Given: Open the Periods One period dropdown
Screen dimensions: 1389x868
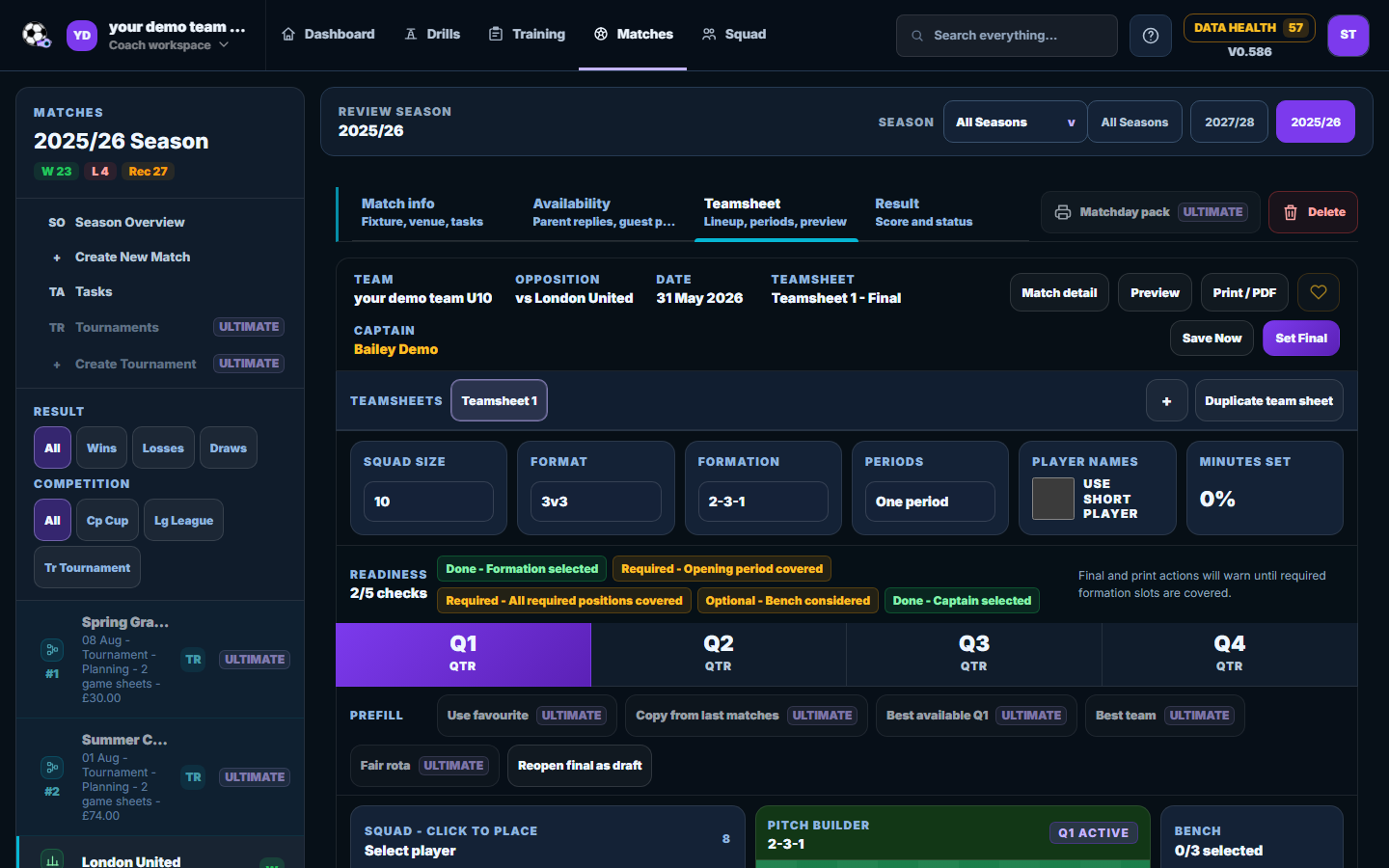Looking at the screenshot, I should (930, 502).
